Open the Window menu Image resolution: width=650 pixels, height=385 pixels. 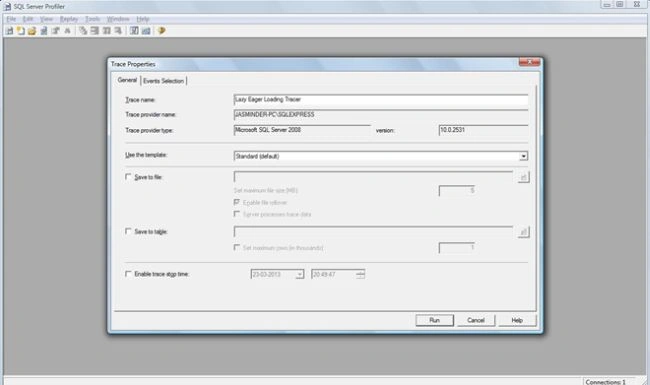[118, 19]
